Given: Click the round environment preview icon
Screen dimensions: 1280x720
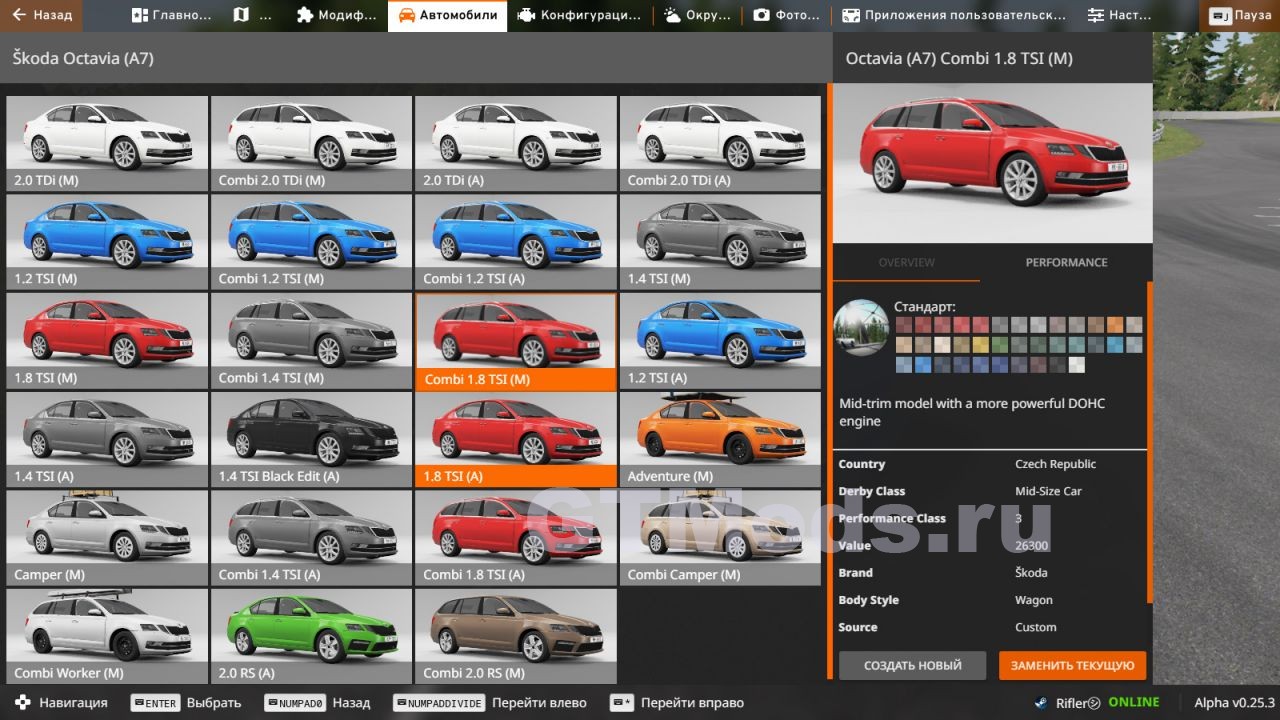Looking at the screenshot, I should coord(860,326).
